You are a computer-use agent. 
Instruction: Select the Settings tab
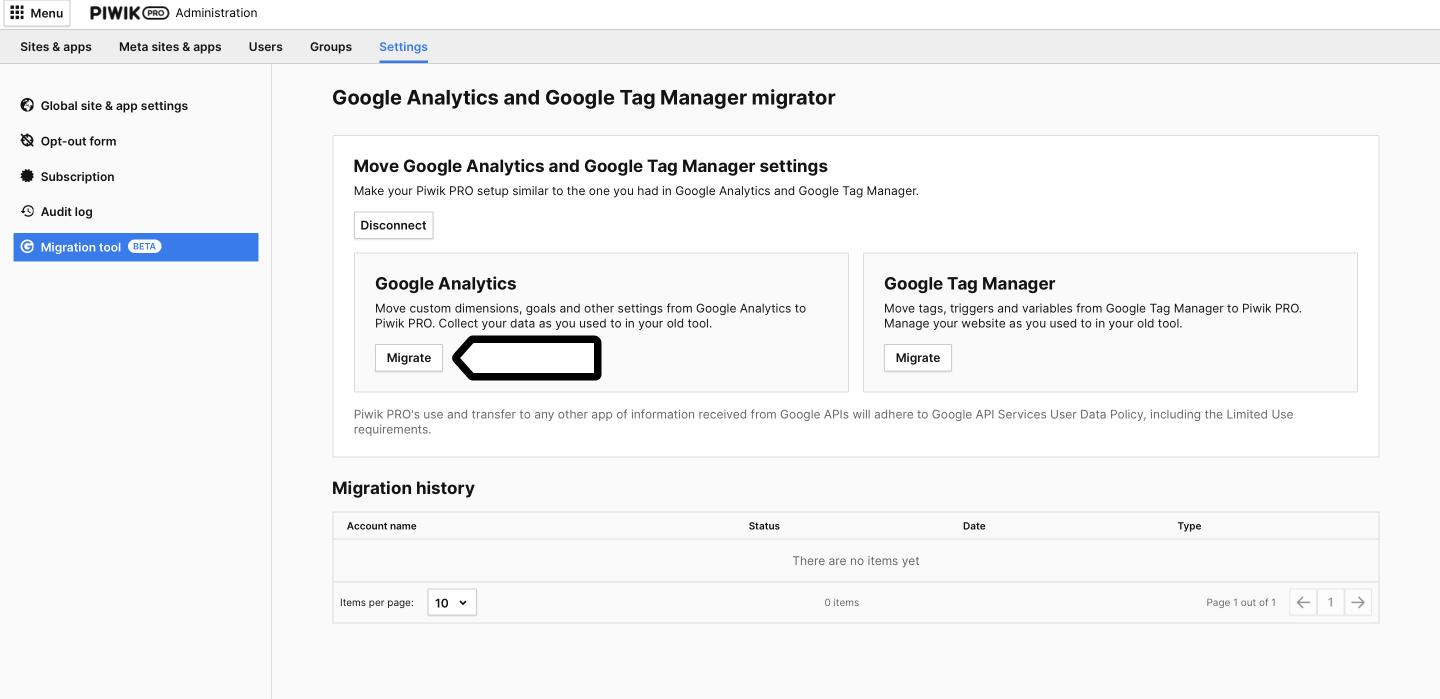tap(403, 47)
